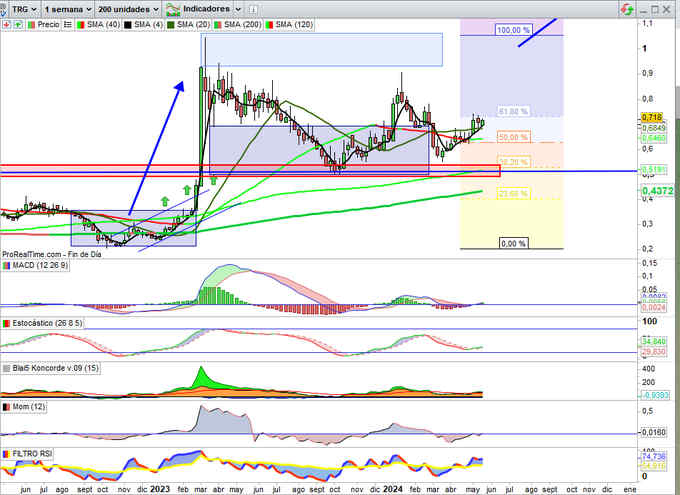Image resolution: width=680 pixels, height=495 pixels.
Task: Open the TRG ticker dropdown
Action: click(24, 9)
